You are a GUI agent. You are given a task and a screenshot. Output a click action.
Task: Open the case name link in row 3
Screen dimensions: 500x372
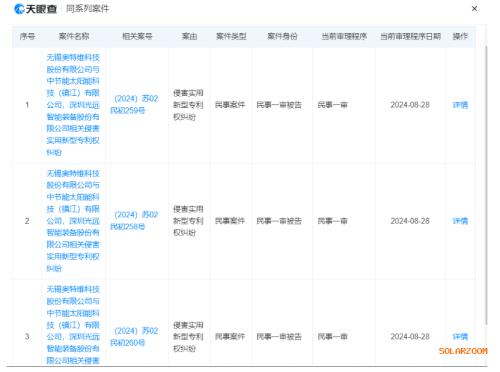(73, 325)
